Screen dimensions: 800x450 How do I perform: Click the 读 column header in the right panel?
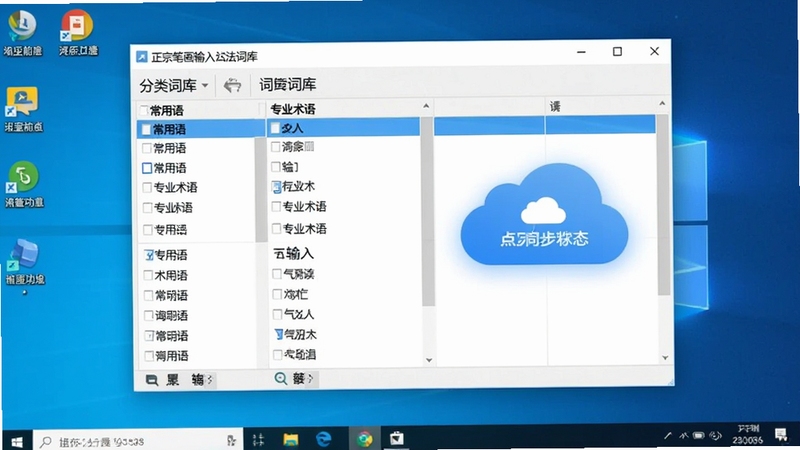tap(555, 107)
